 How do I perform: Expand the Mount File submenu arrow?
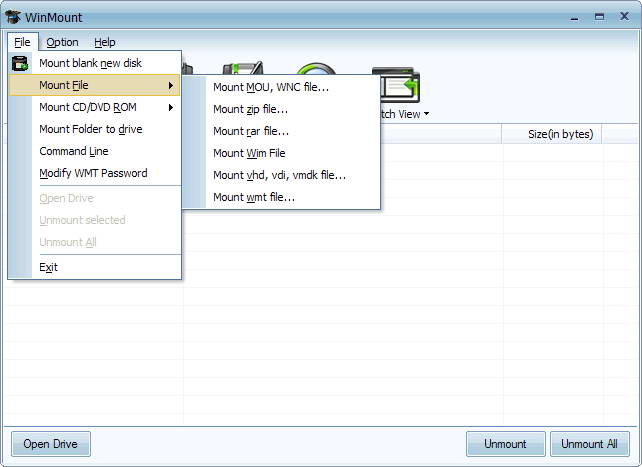tap(171, 85)
